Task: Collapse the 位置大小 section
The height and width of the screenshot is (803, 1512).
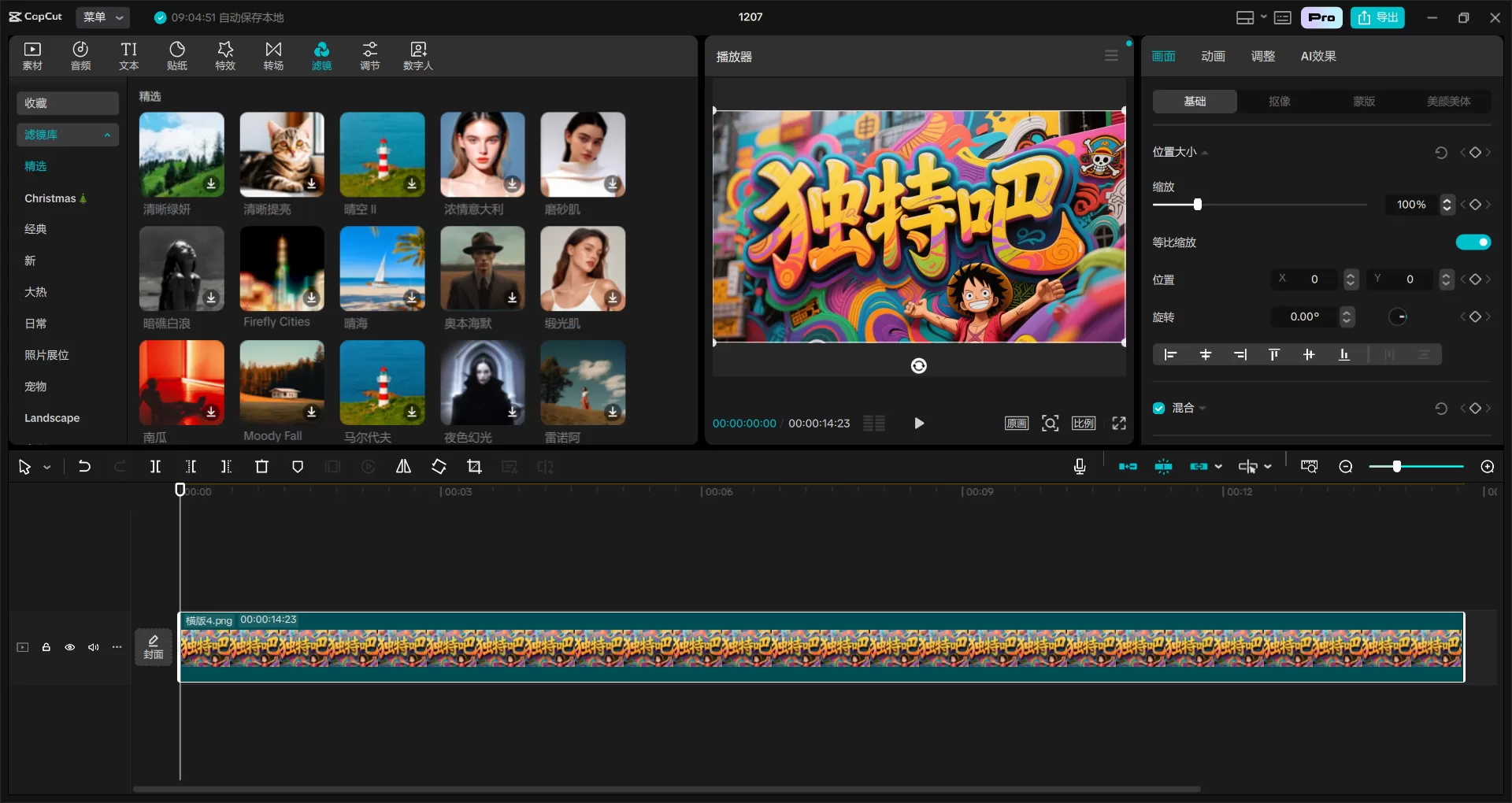Action: click(x=1205, y=153)
